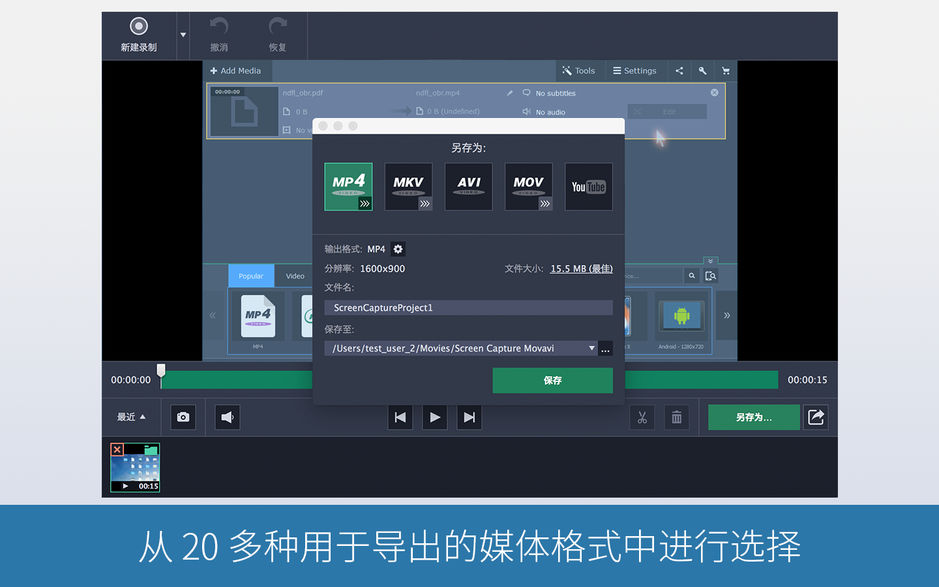Open output format gear next to MP4
The image size is (939, 587).
(x=397, y=249)
